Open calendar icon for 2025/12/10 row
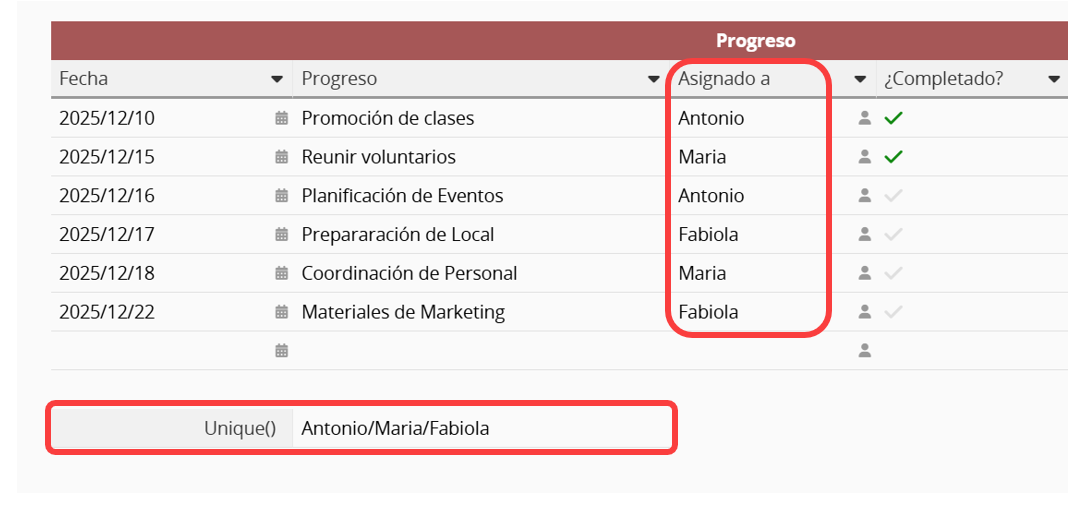 point(282,118)
